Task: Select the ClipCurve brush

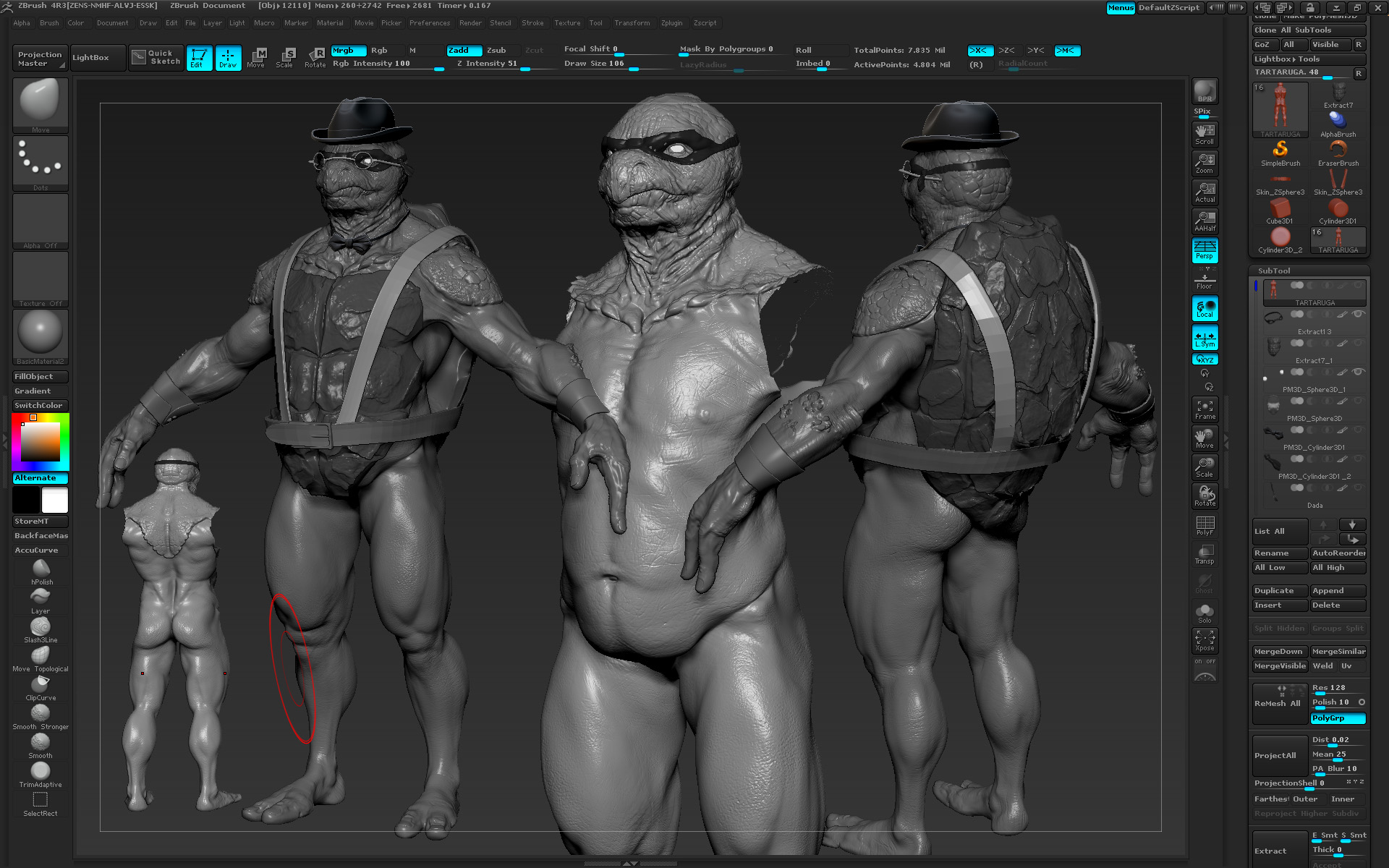Action: 41,687
